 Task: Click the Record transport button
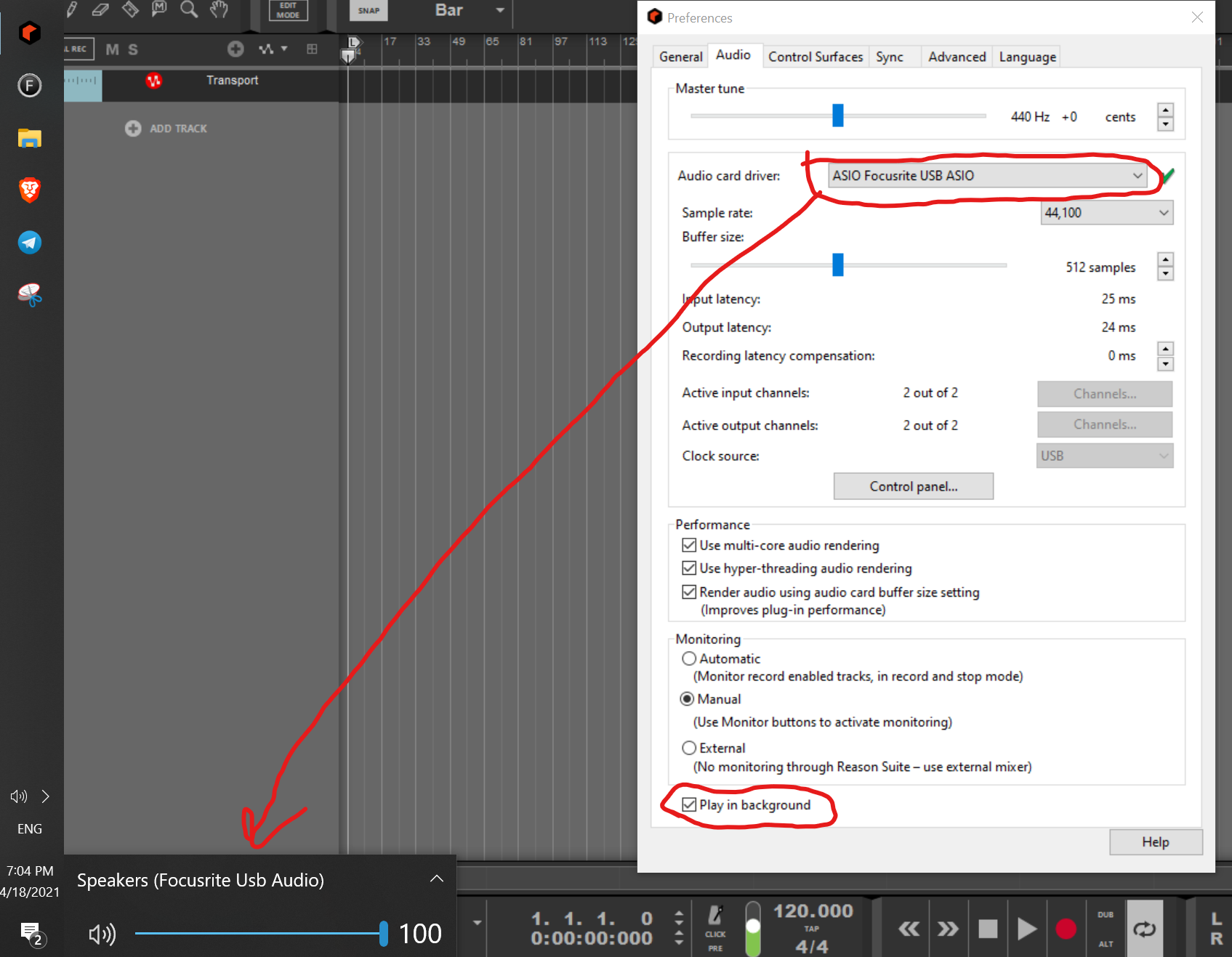pos(1066,929)
